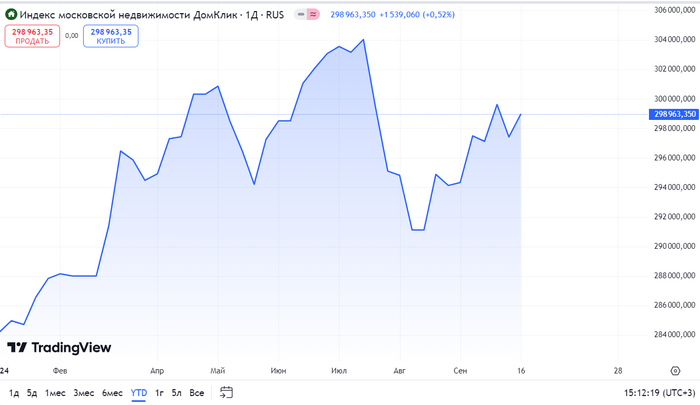Viewport: 700px width, 405px height.
Task: Switch to the 1мес range
Action: point(55,393)
